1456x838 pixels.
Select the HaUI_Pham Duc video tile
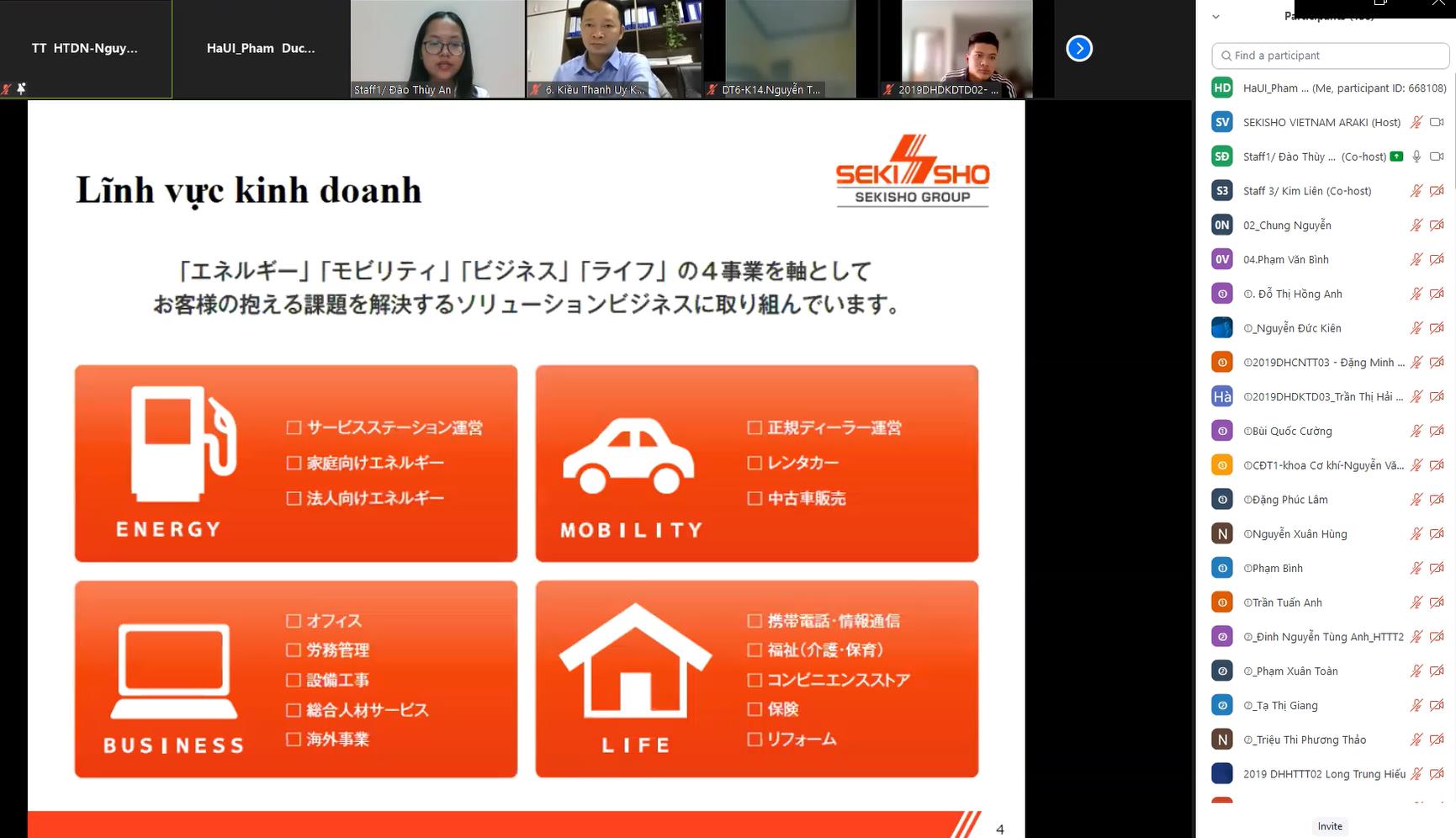pos(261,49)
